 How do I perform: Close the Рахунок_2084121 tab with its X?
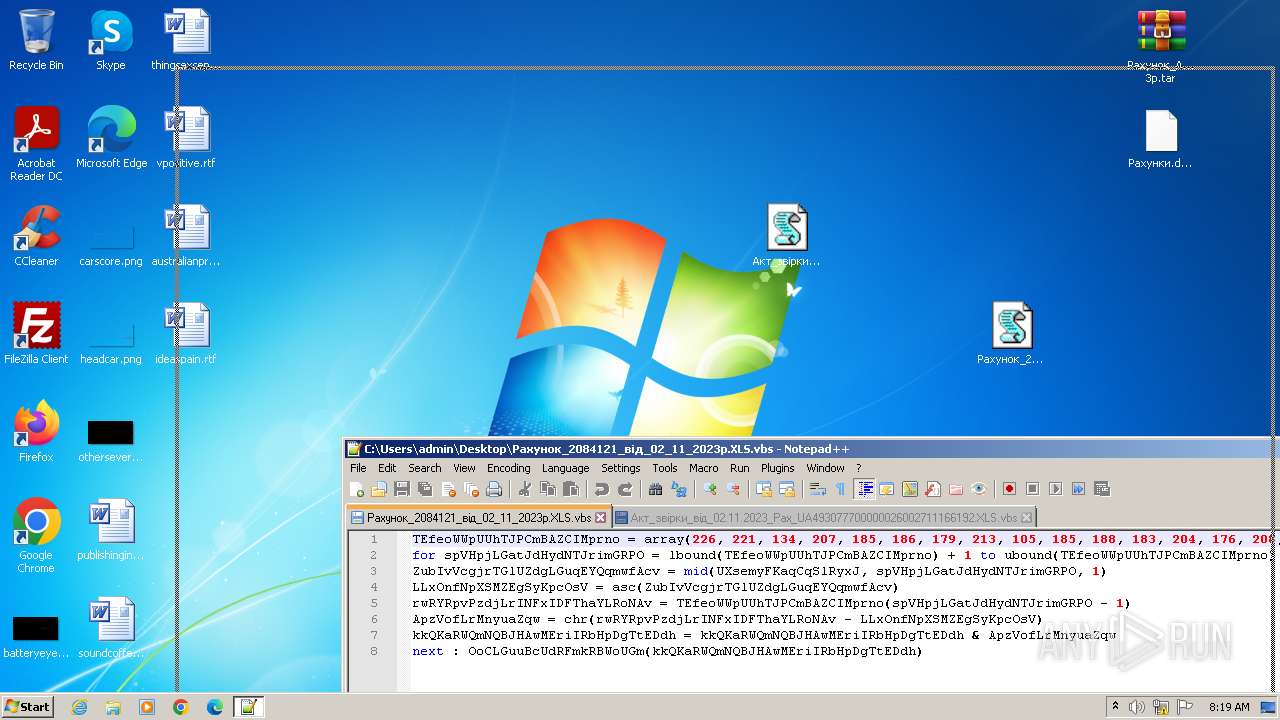[600, 518]
